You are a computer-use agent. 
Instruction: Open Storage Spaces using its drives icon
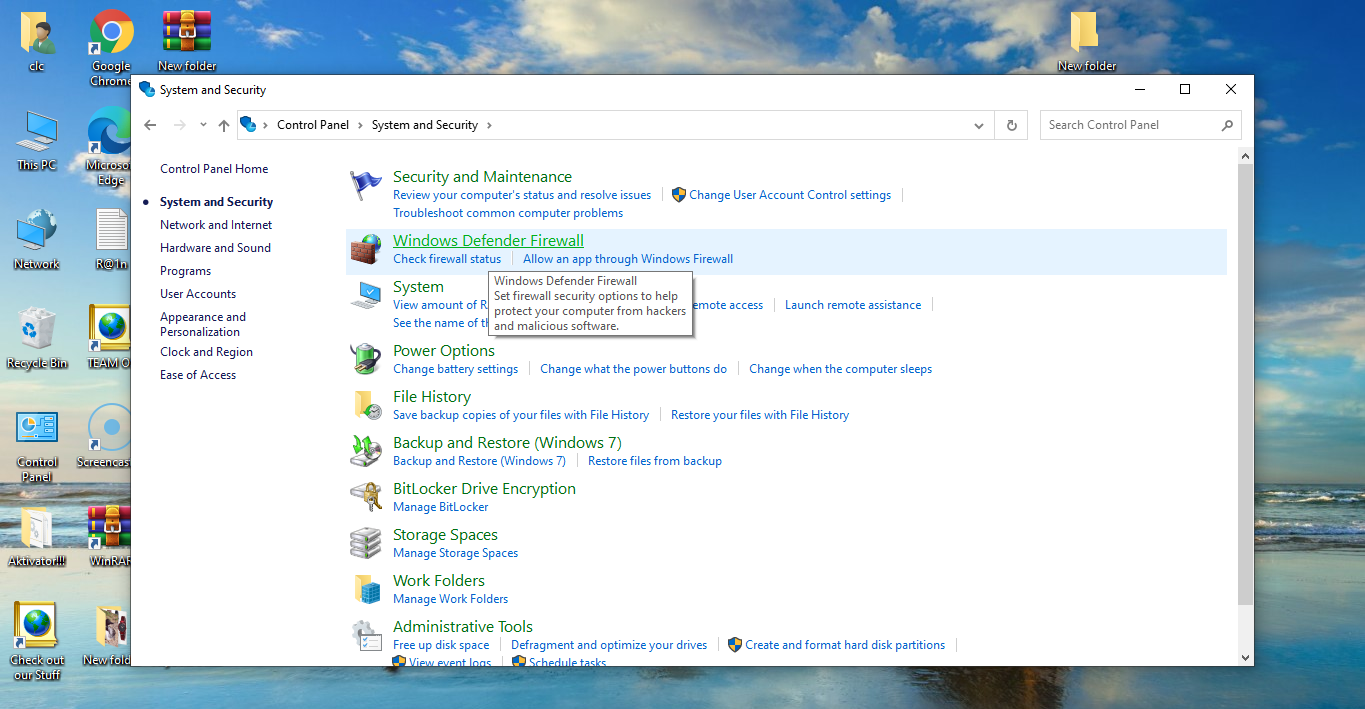365,540
